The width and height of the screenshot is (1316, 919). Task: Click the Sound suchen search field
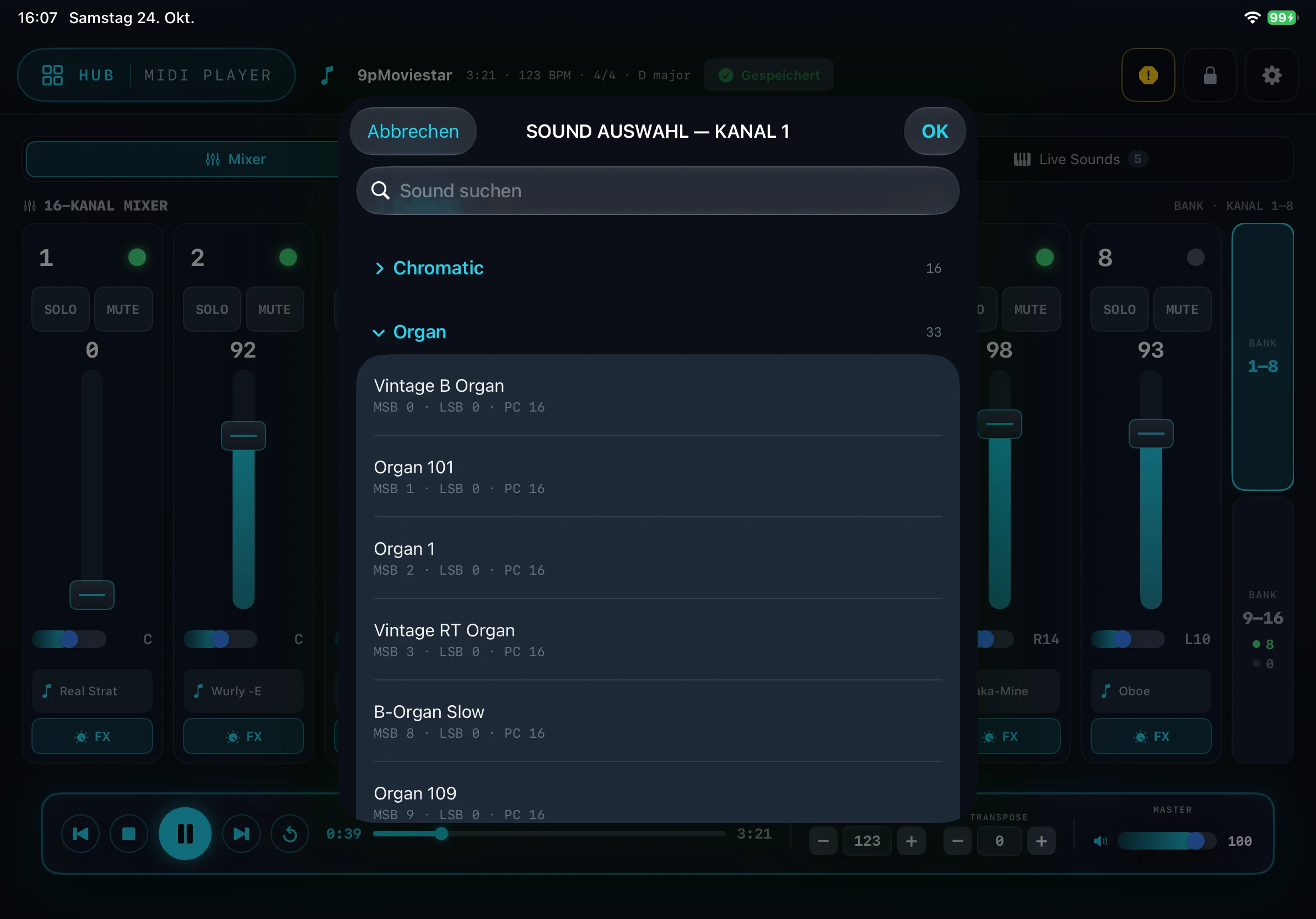[657, 191]
